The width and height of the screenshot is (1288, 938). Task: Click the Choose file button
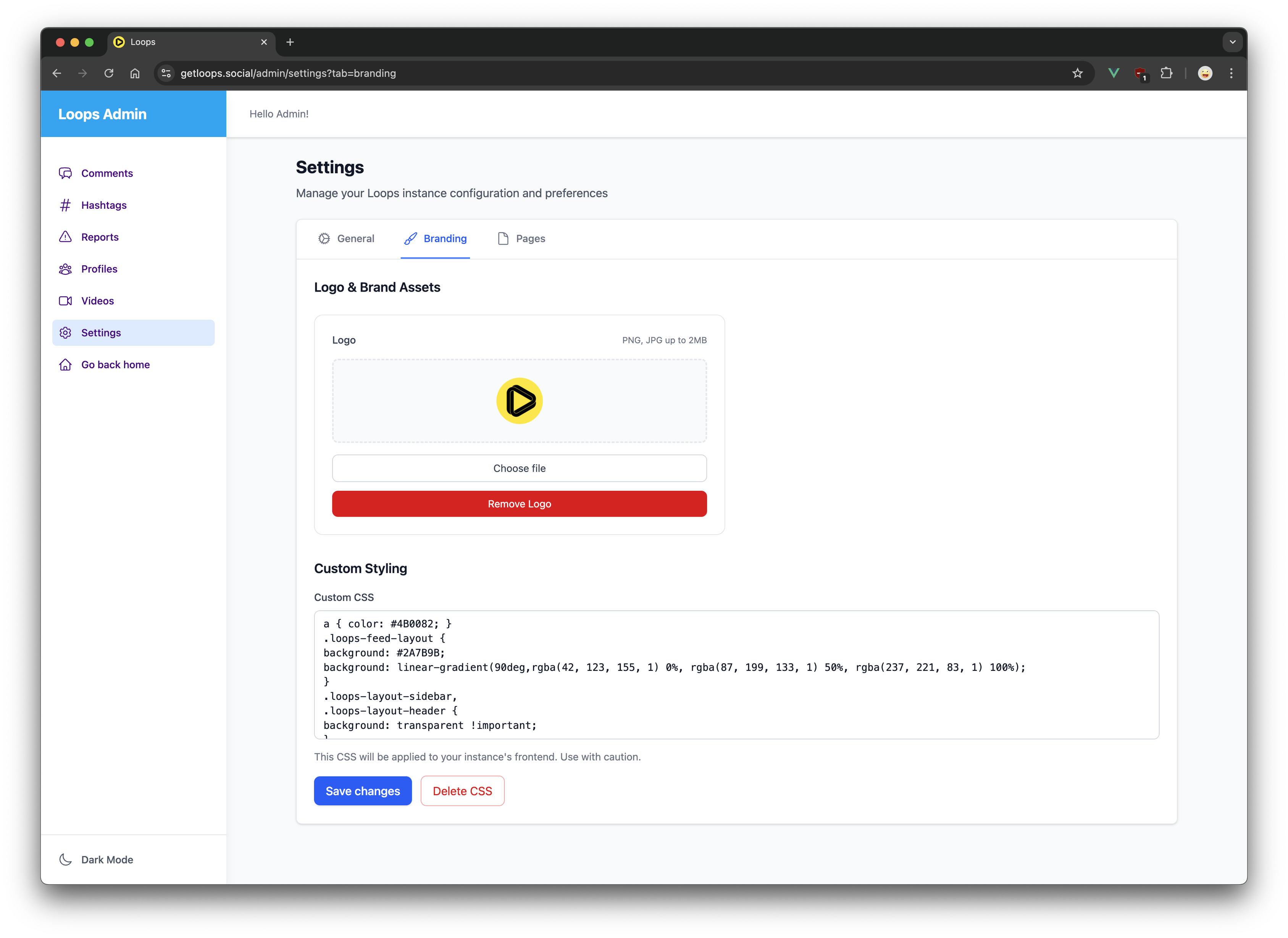point(520,469)
